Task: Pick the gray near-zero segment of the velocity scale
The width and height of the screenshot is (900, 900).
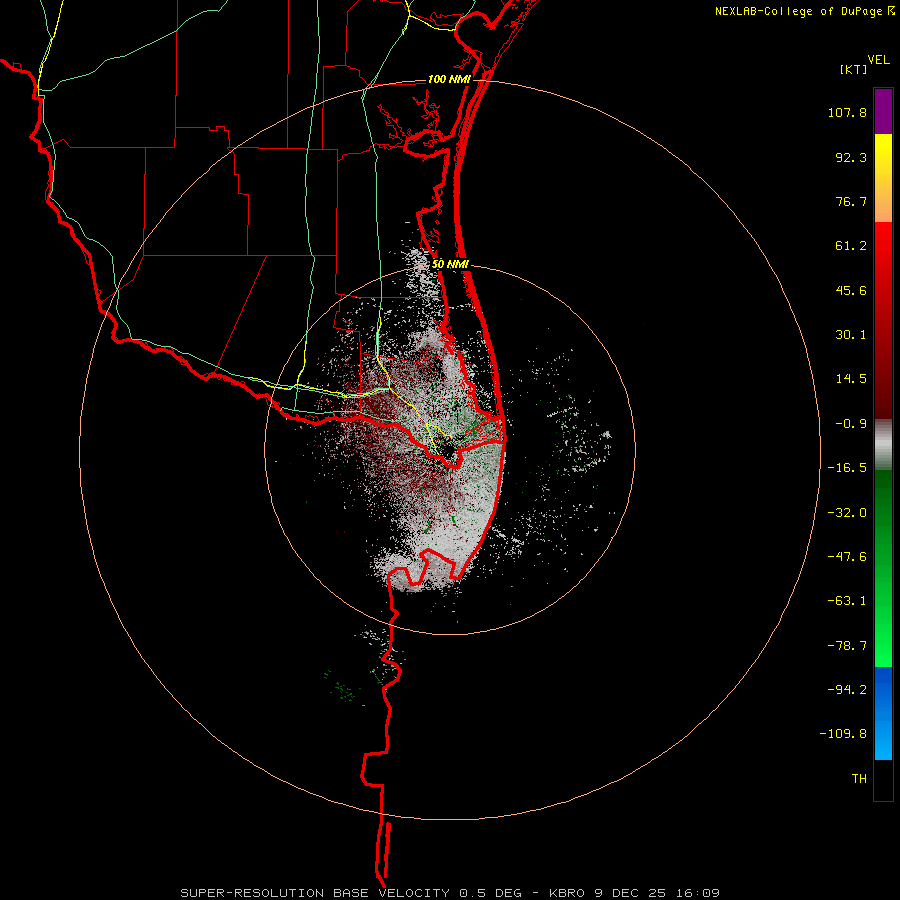Action: (x=883, y=445)
